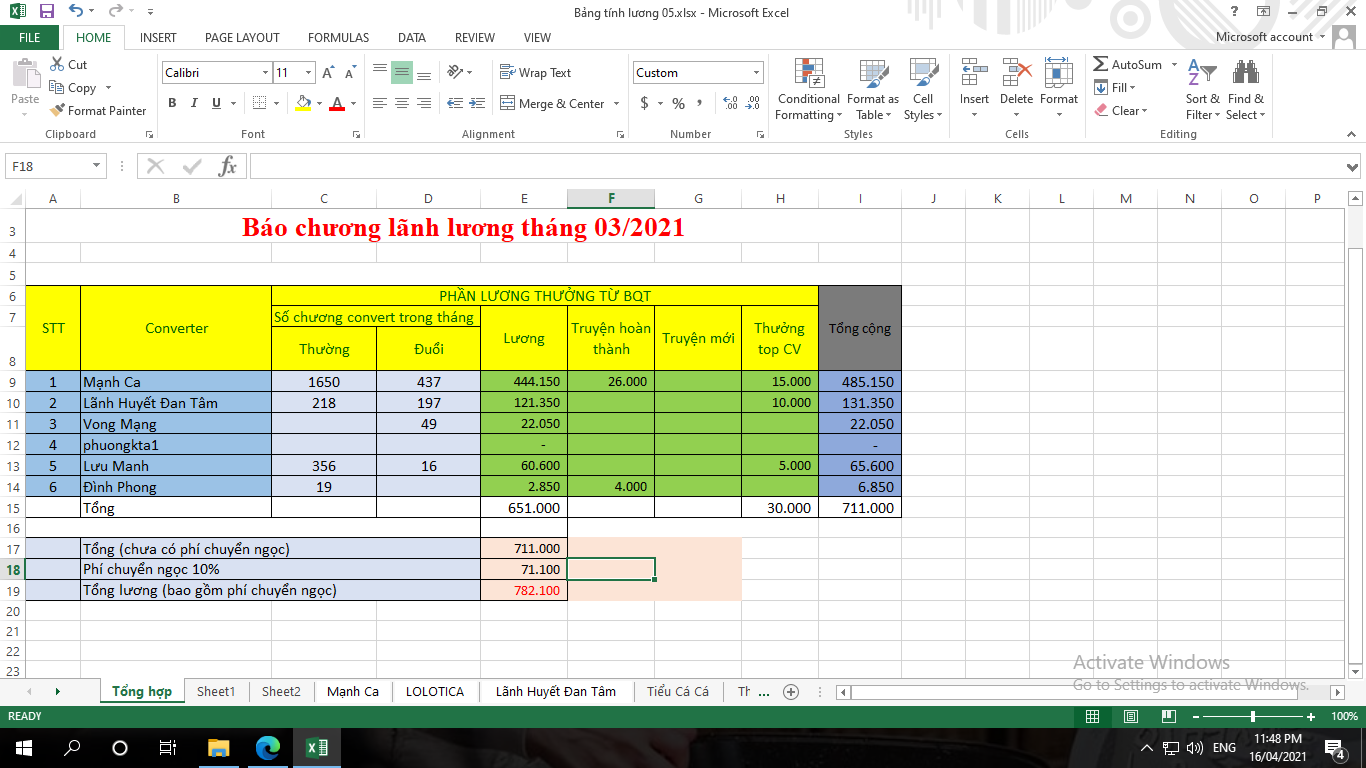Click the Save icon in quick access toolbar

pyautogui.click(x=47, y=12)
